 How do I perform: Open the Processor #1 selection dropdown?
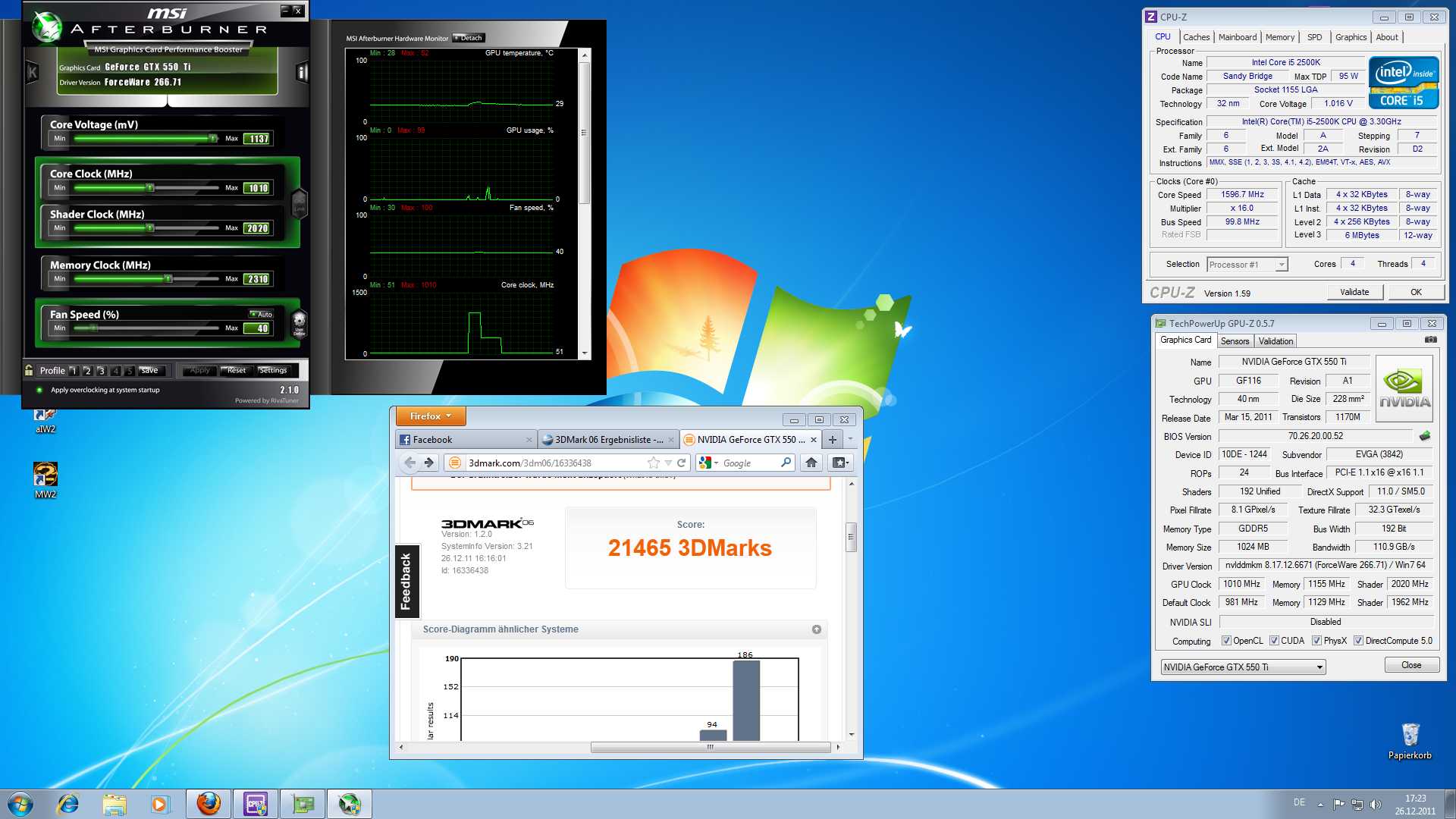click(x=1247, y=265)
